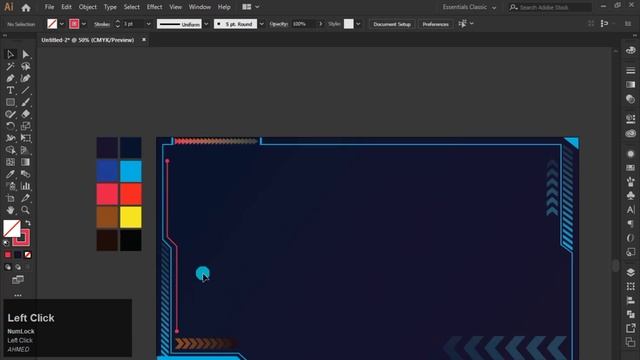Select the Curvature tool

point(26,78)
